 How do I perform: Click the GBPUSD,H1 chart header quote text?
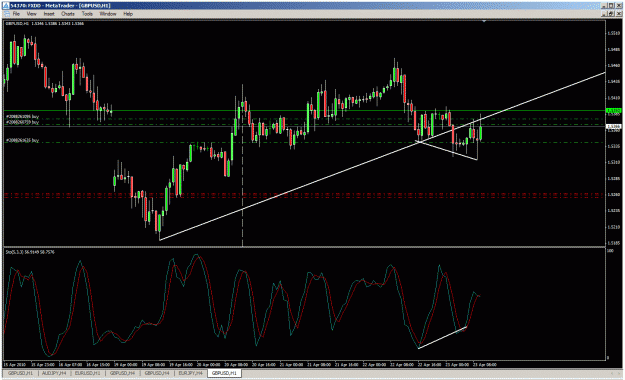pos(45,24)
